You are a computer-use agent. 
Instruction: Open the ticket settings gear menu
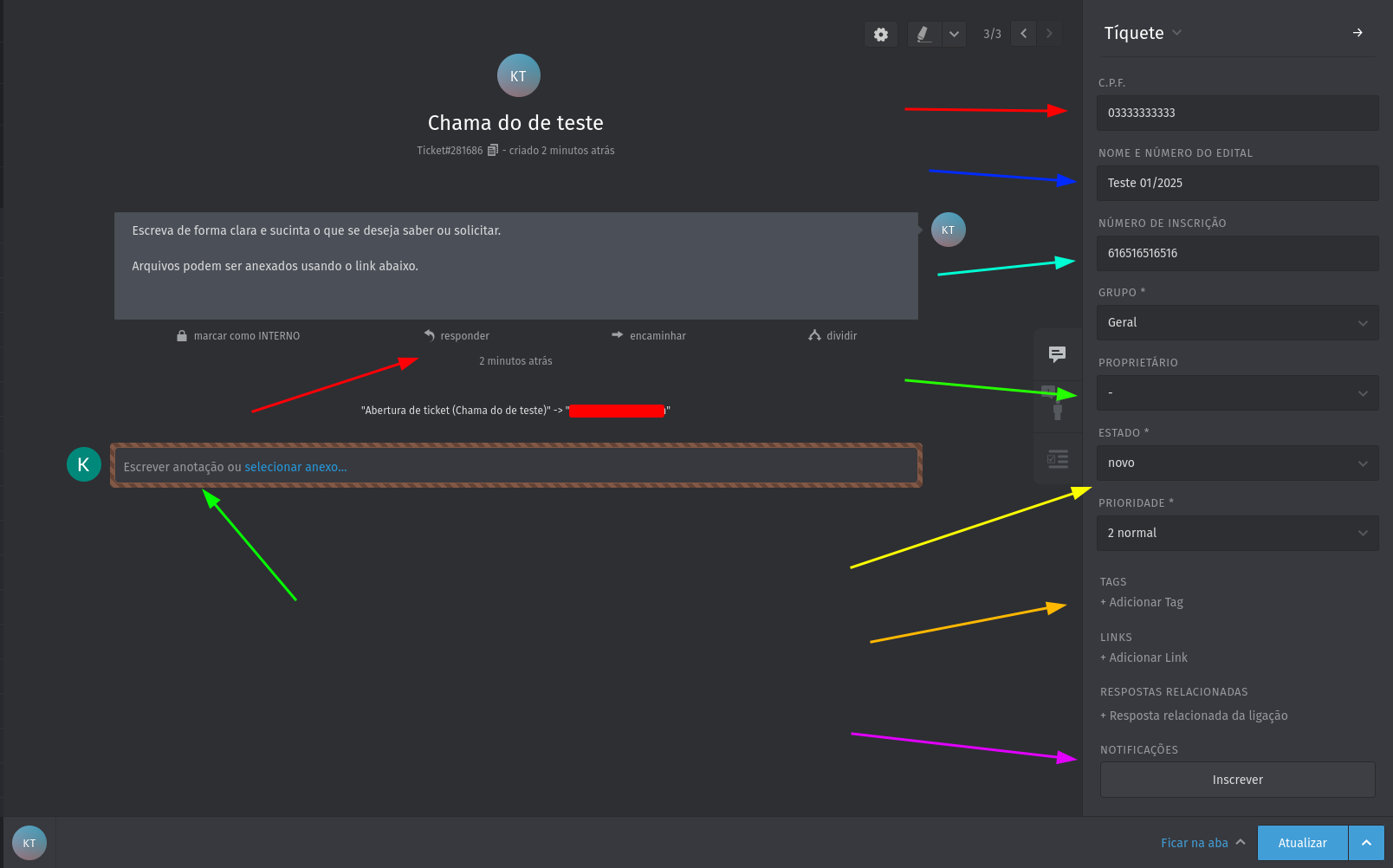click(x=881, y=34)
